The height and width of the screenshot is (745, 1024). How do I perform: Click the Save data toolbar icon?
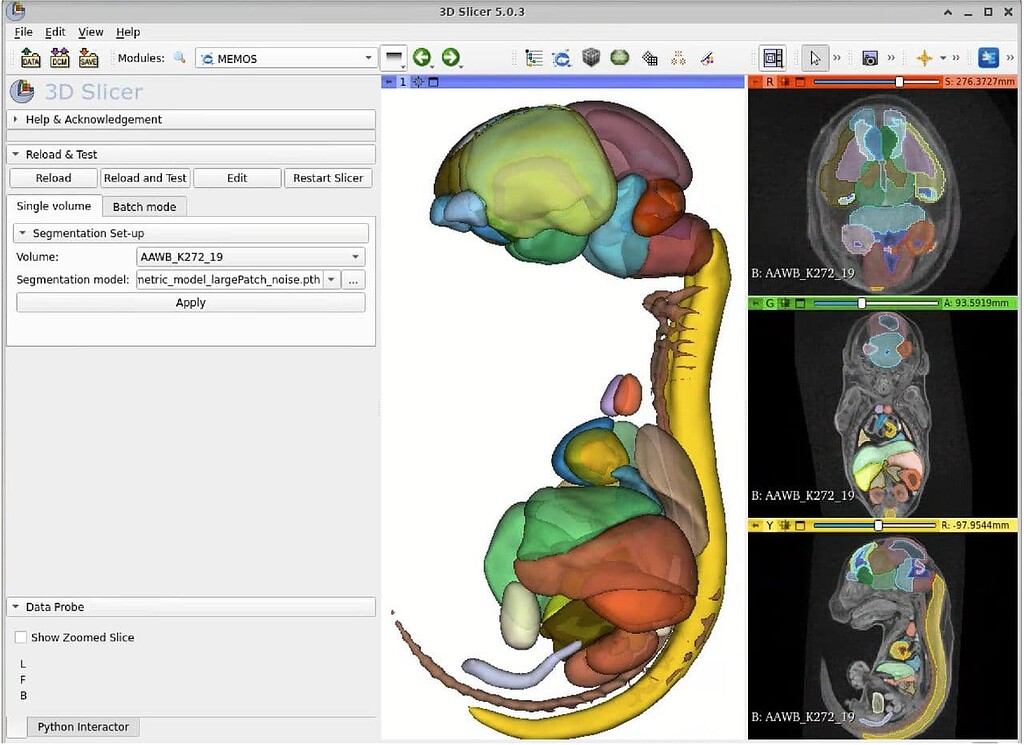pos(89,57)
